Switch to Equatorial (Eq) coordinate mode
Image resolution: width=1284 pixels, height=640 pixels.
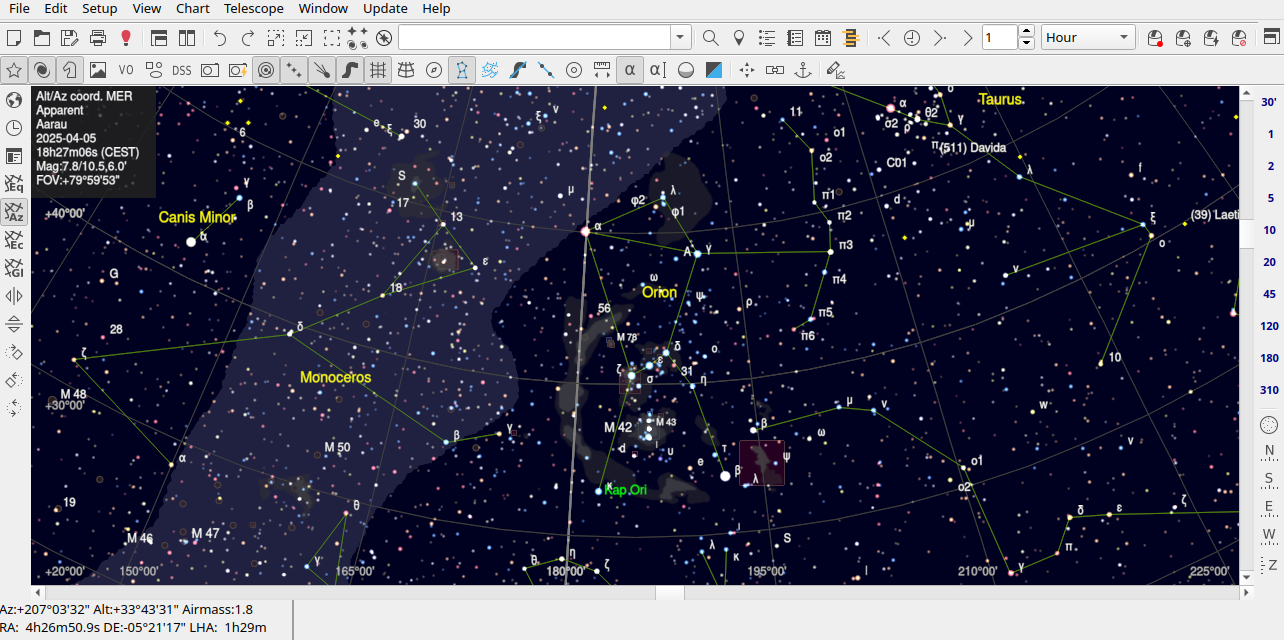[x=14, y=184]
